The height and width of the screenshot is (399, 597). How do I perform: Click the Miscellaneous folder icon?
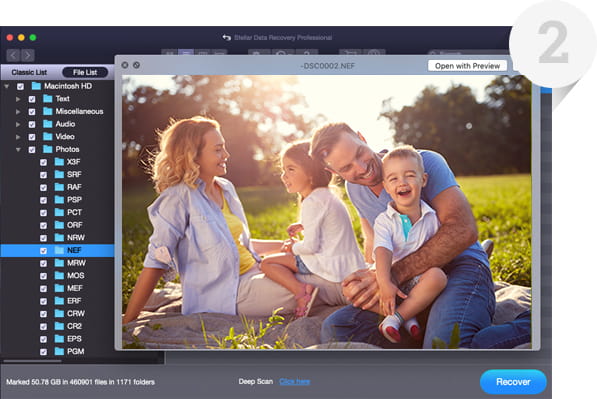coord(48,111)
